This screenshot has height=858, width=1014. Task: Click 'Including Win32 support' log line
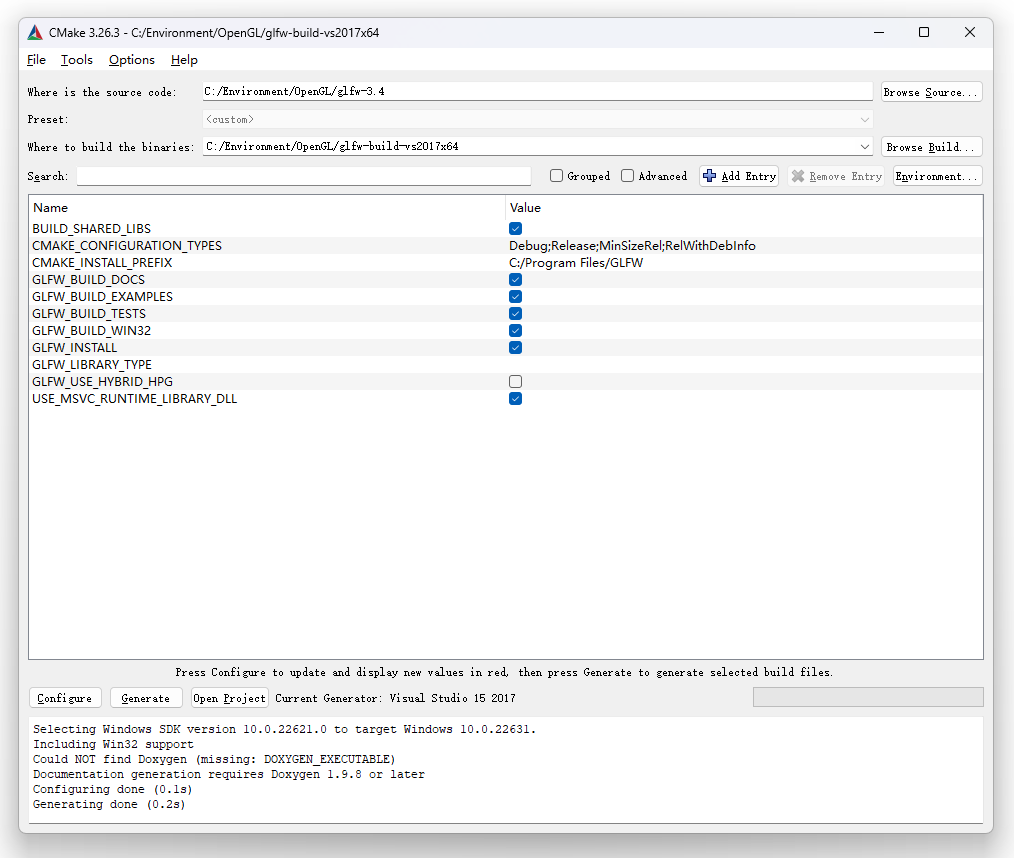[113, 744]
